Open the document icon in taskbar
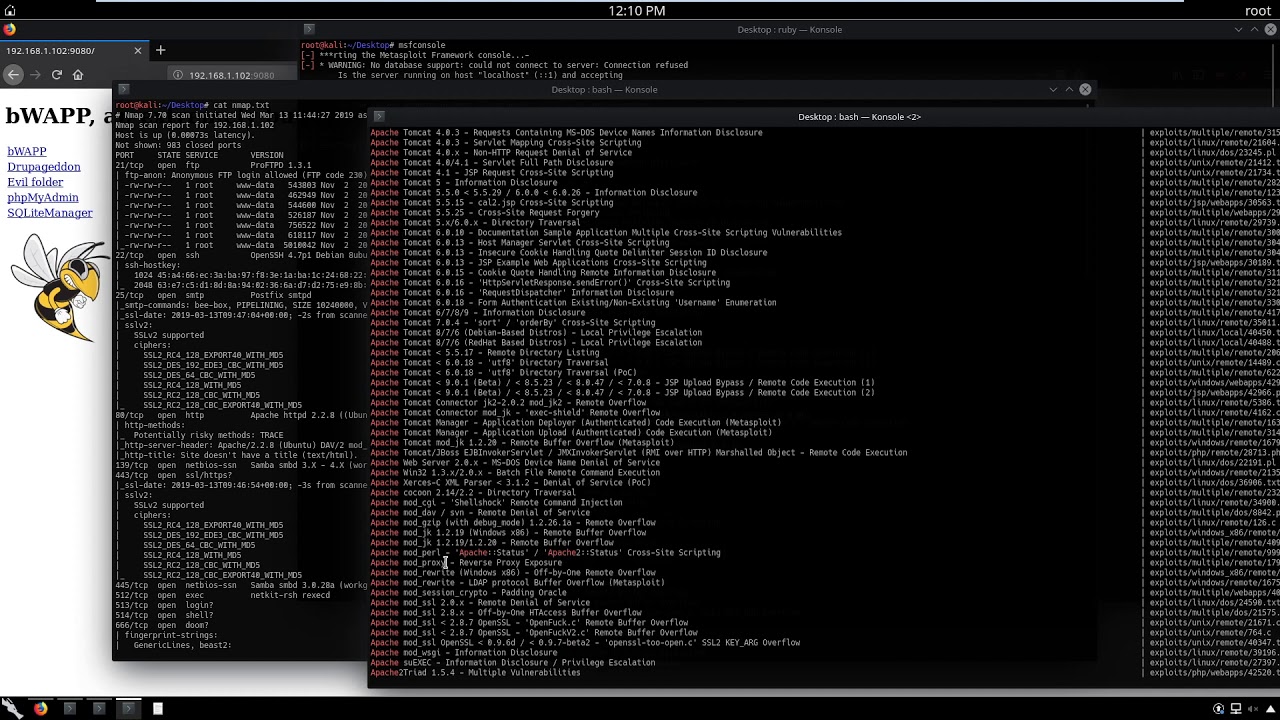 pyautogui.click(x=157, y=709)
